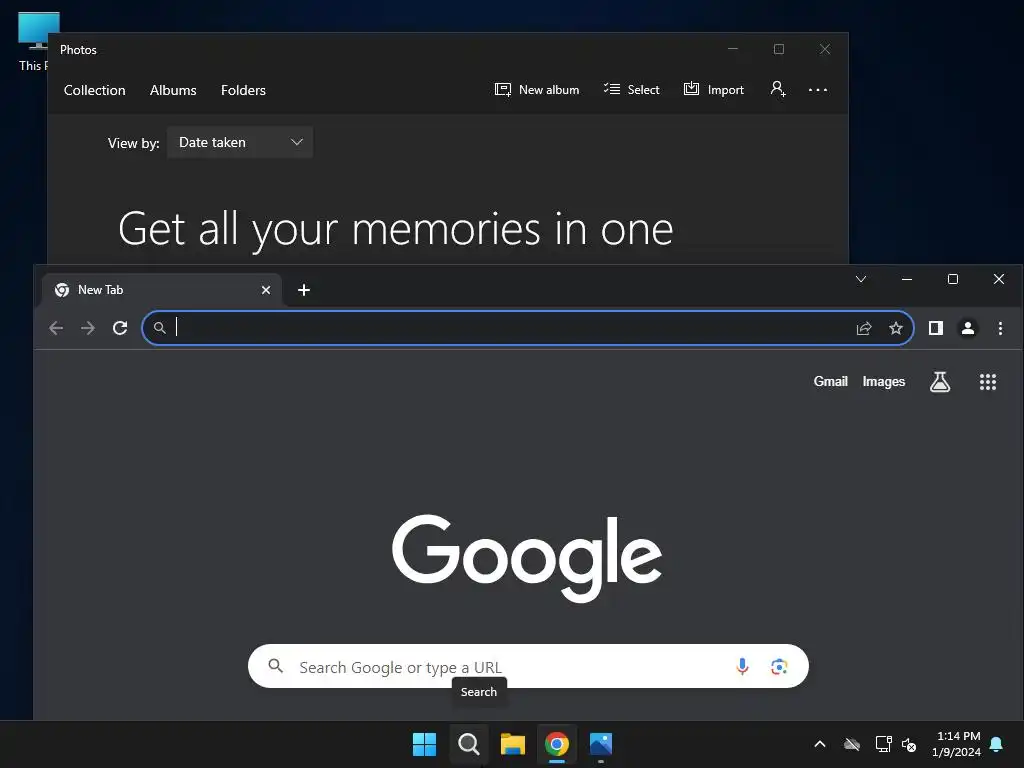
Task: Select the New Tab tab in Chrome
Action: (x=162, y=290)
